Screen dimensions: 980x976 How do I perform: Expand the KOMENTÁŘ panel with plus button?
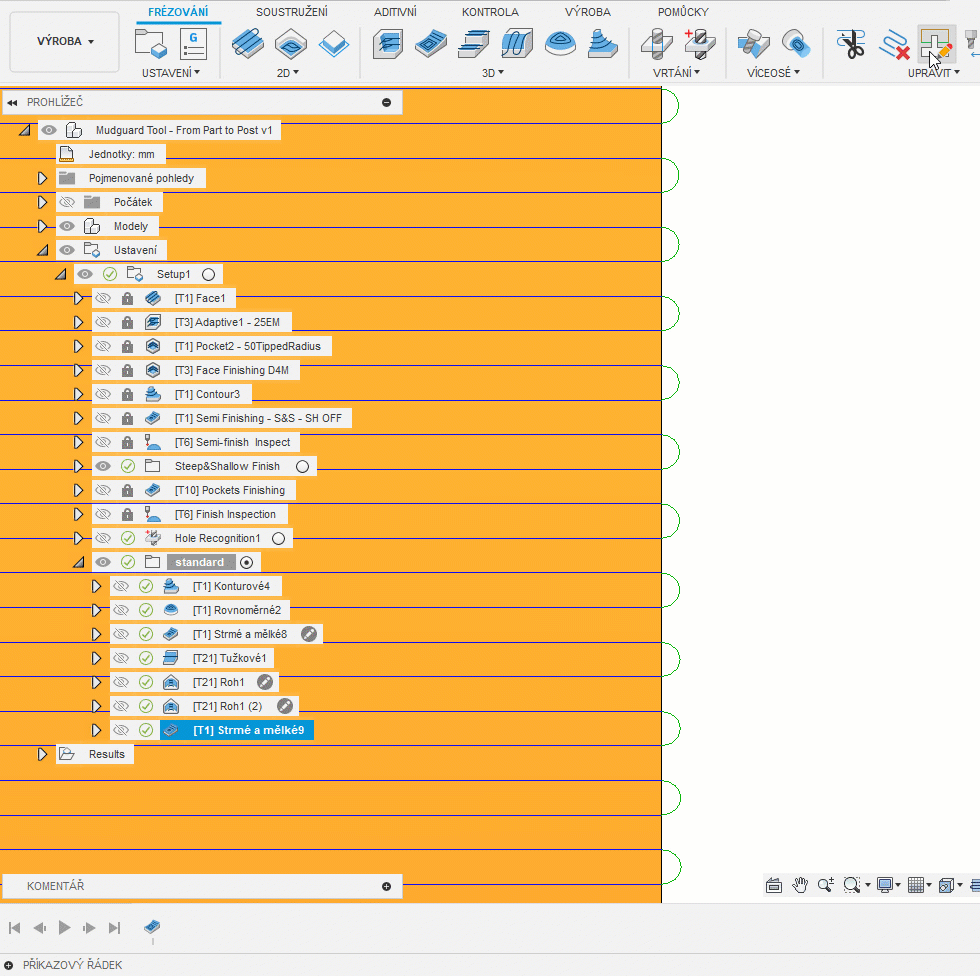pyautogui.click(x=387, y=886)
